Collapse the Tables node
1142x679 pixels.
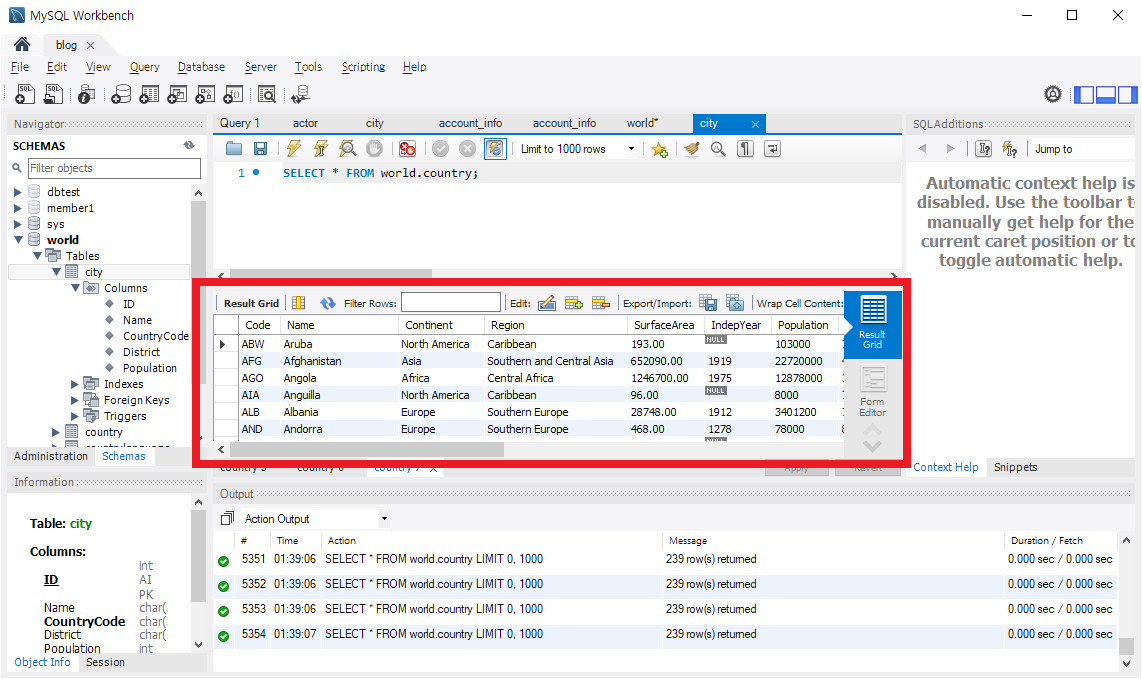(x=37, y=256)
